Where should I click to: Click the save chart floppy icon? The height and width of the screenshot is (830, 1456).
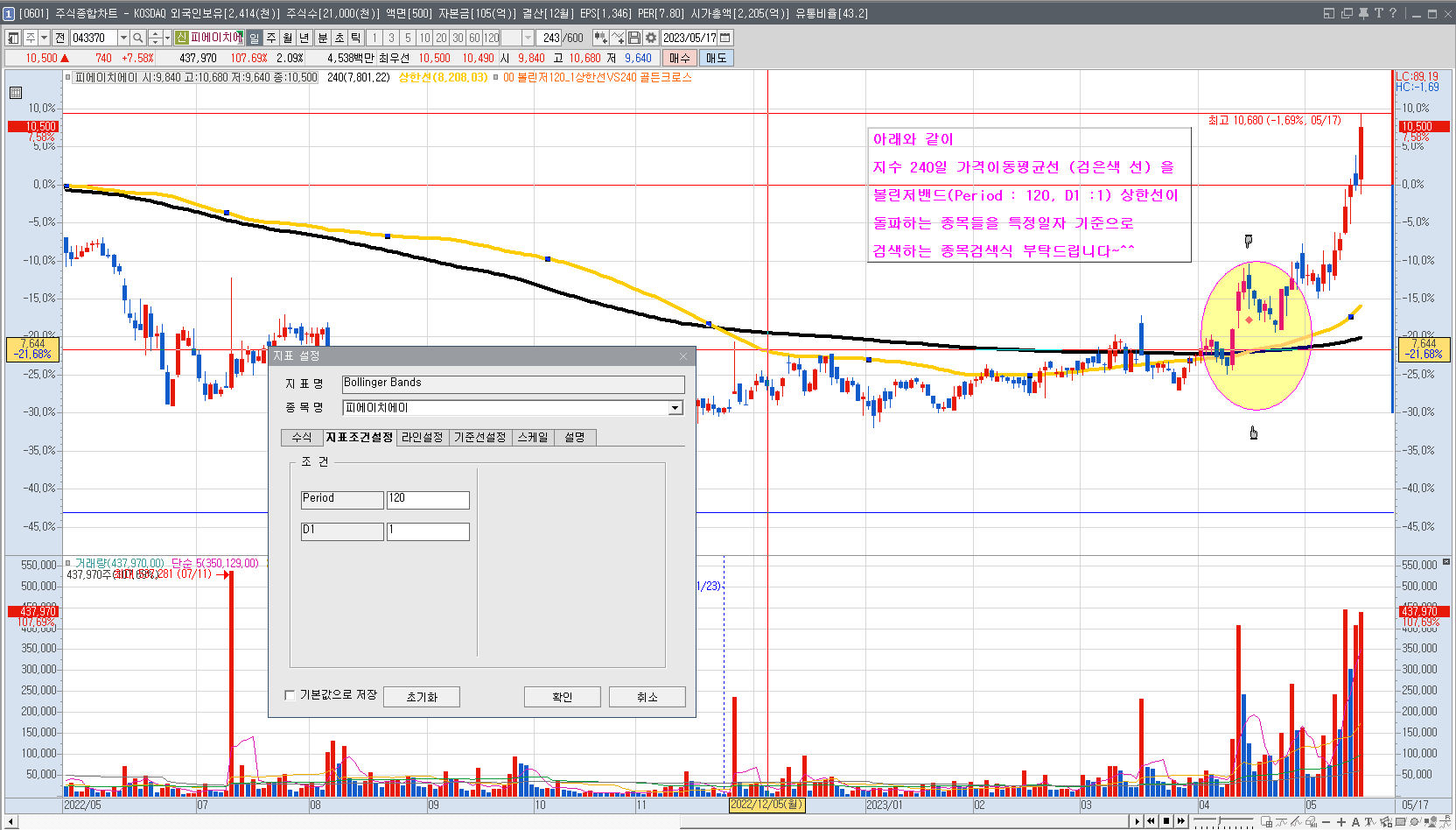click(x=634, y=38)
